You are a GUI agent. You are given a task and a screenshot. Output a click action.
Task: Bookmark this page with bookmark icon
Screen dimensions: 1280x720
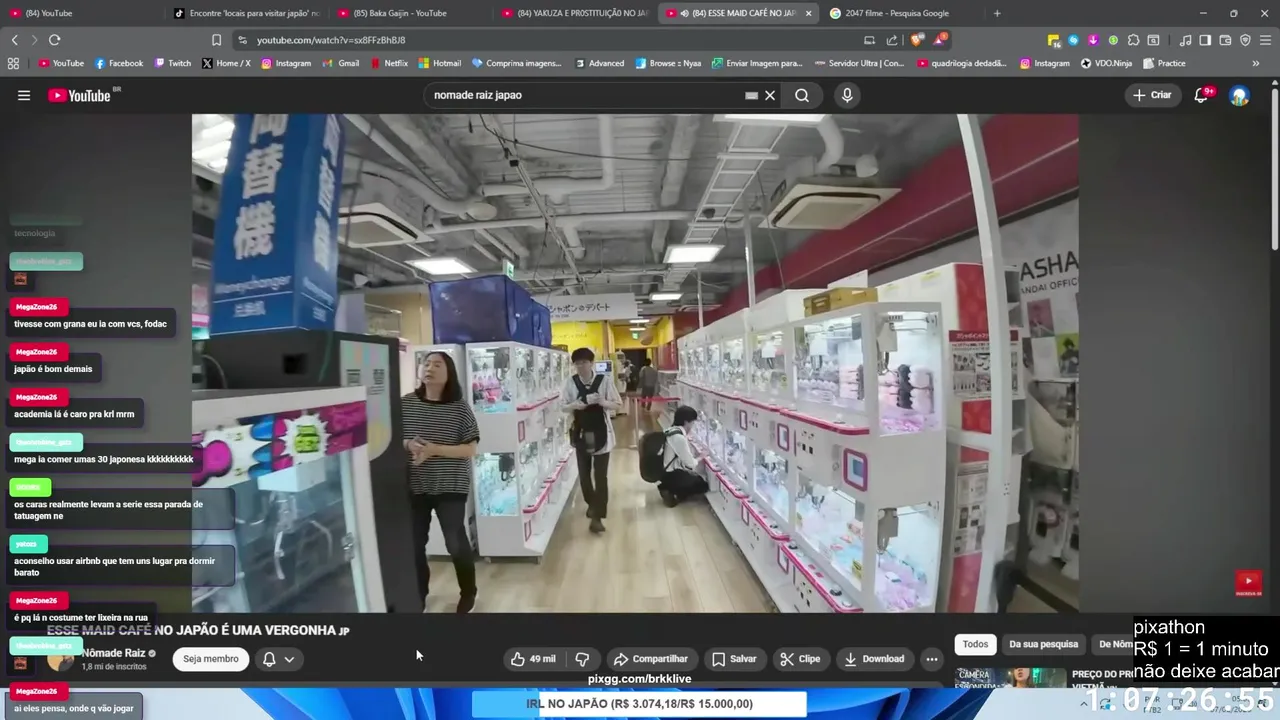(x=216, y=40)
